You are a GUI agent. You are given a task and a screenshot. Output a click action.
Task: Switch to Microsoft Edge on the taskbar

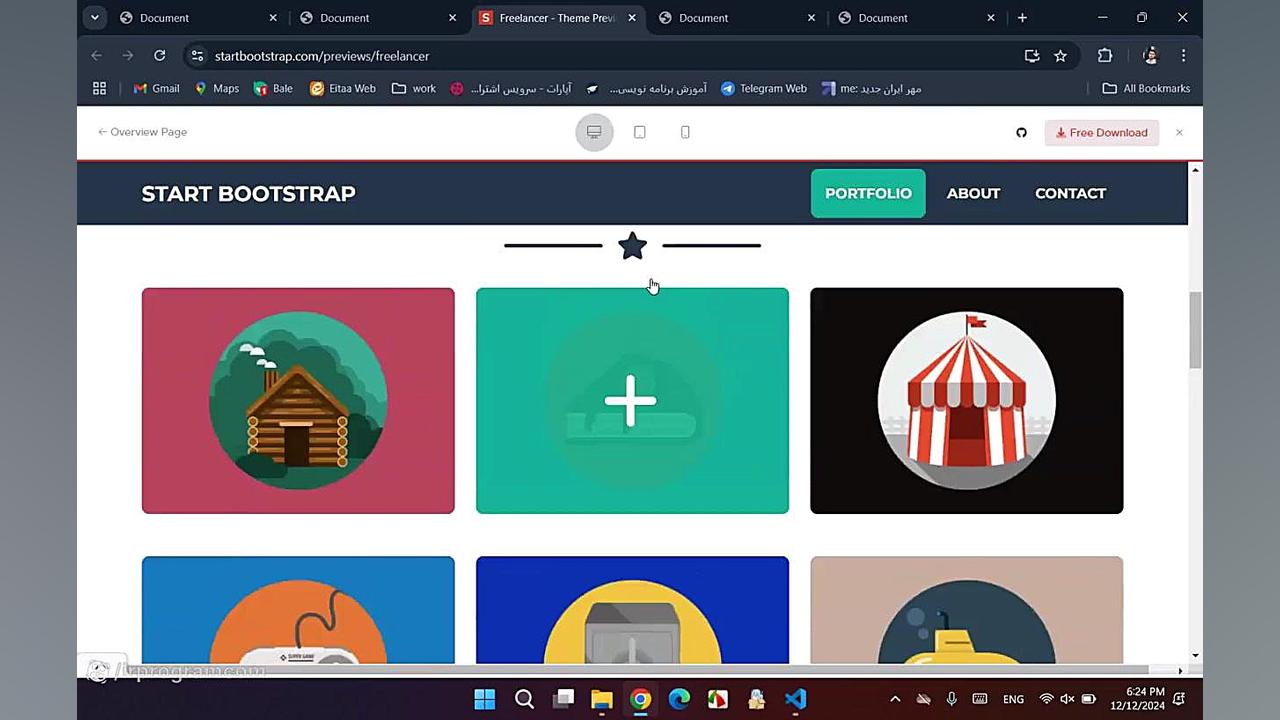pos(679,699)
